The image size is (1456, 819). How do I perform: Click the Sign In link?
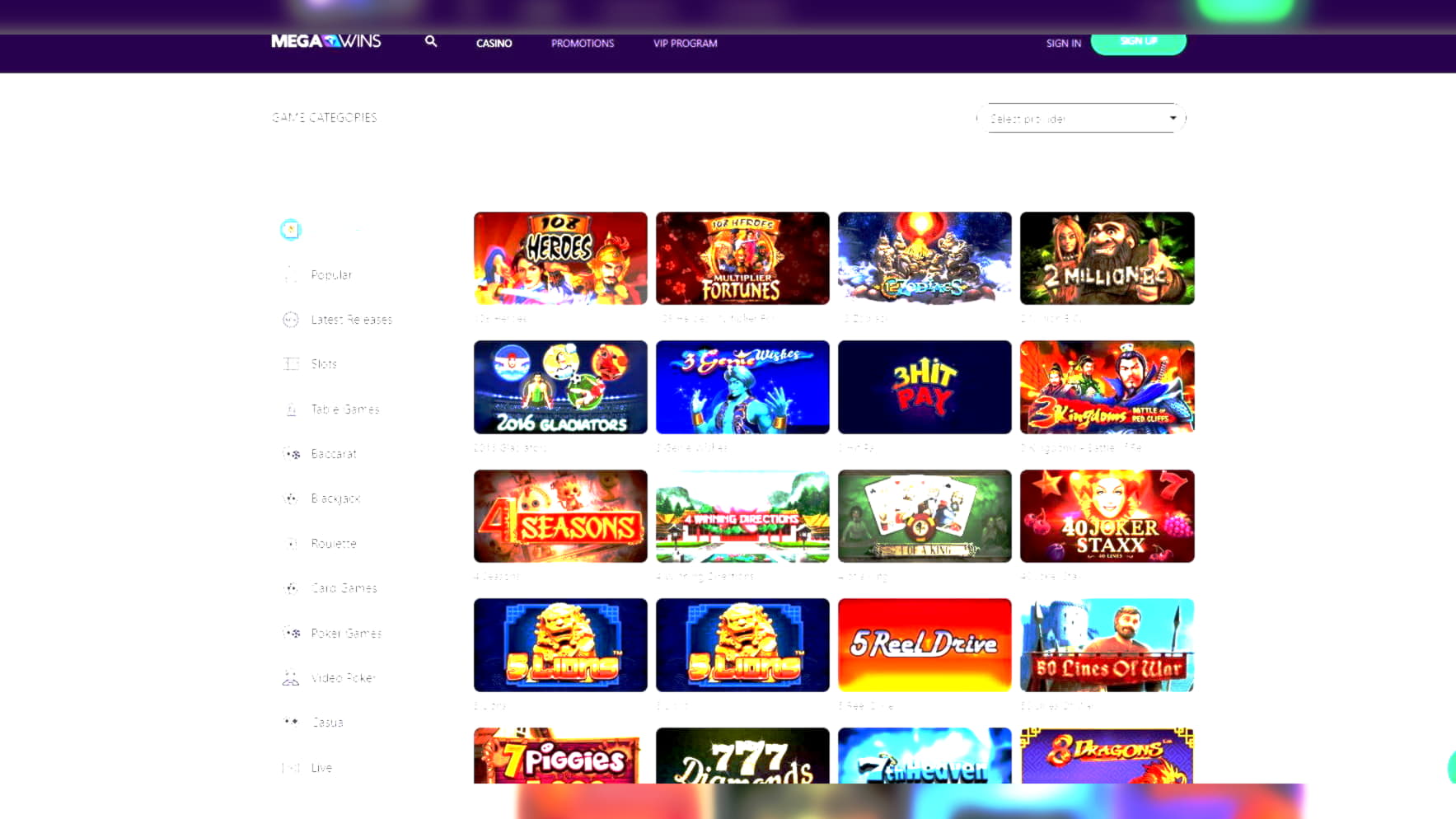click(x=1064, y=43)
